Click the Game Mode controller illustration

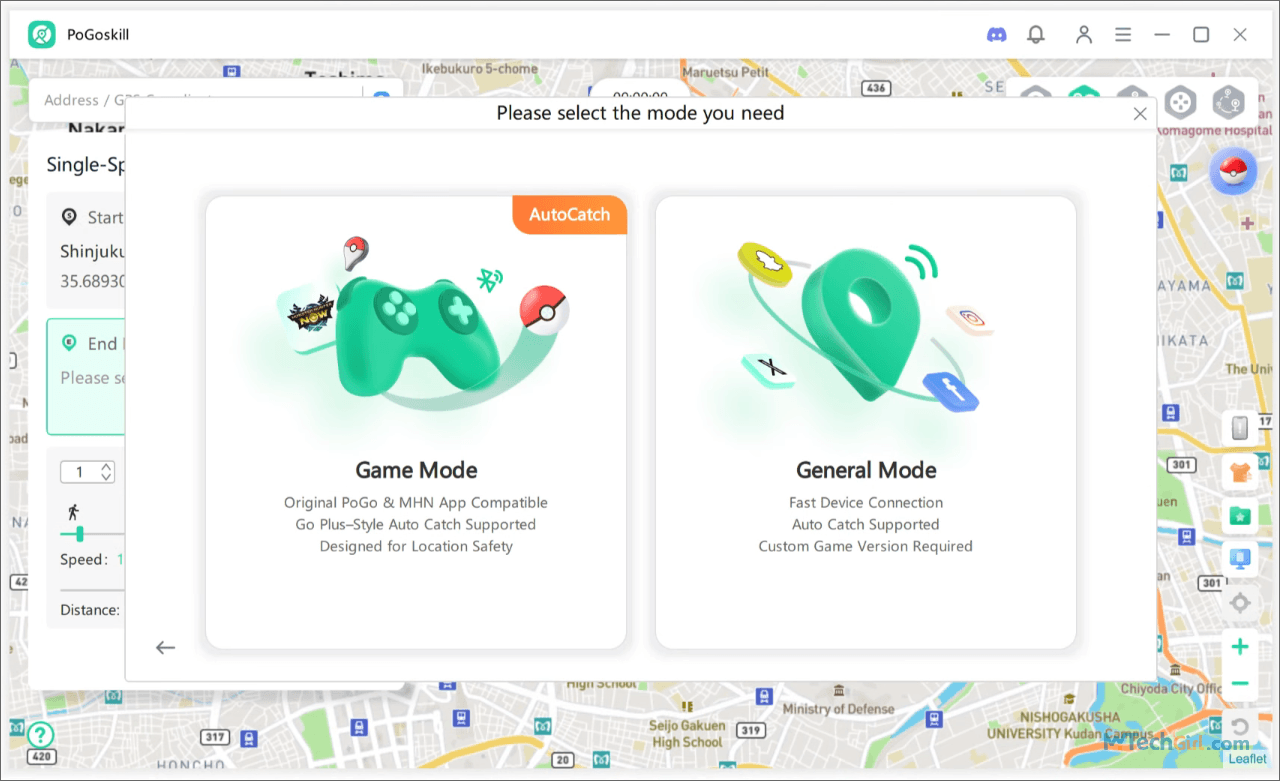point(418,335)
